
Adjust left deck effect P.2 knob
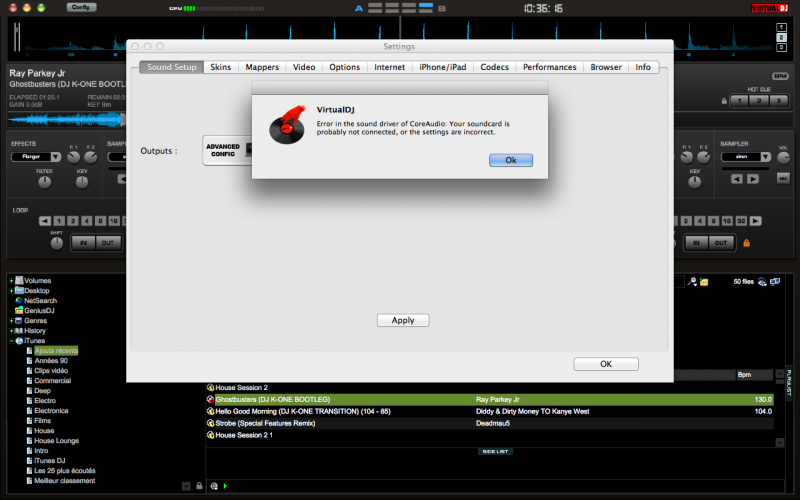point(90,157)
